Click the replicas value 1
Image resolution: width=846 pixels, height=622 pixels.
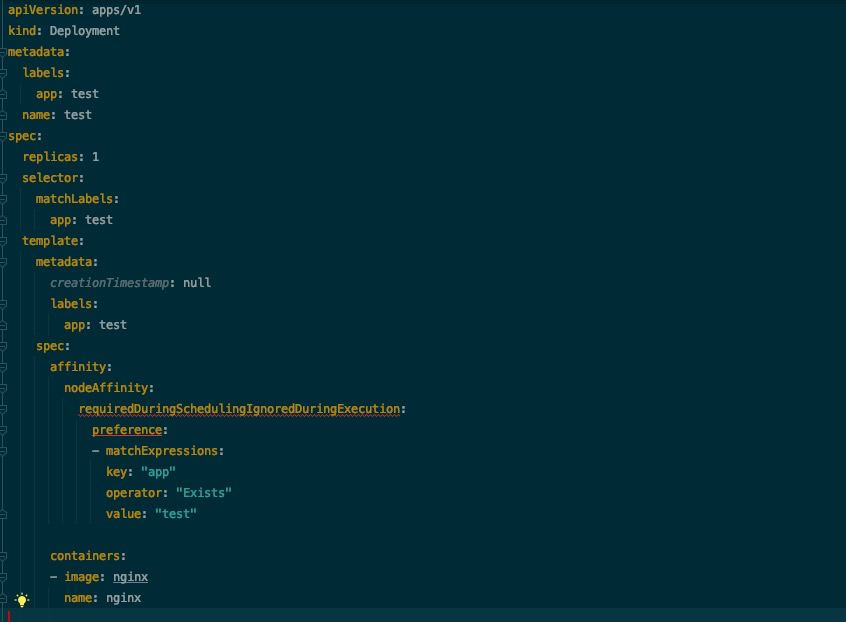(95, 157)
